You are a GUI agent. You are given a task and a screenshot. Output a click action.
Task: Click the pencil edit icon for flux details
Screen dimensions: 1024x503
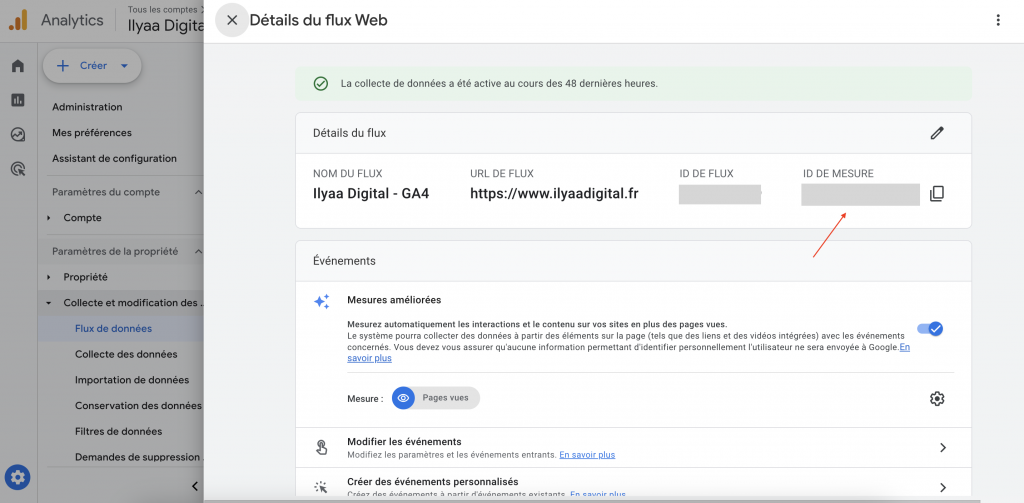click(936, 133)
